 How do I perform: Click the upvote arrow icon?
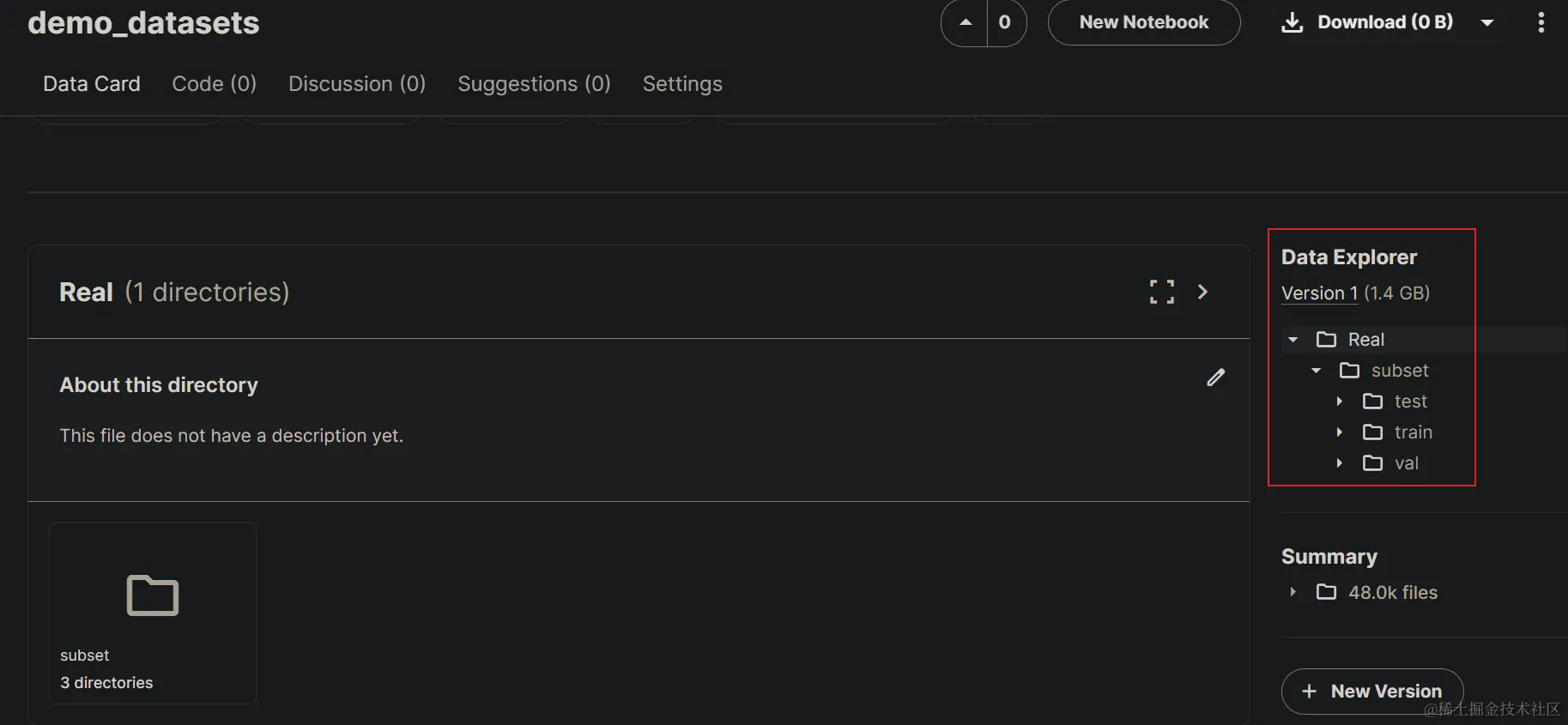click(966, 22)
